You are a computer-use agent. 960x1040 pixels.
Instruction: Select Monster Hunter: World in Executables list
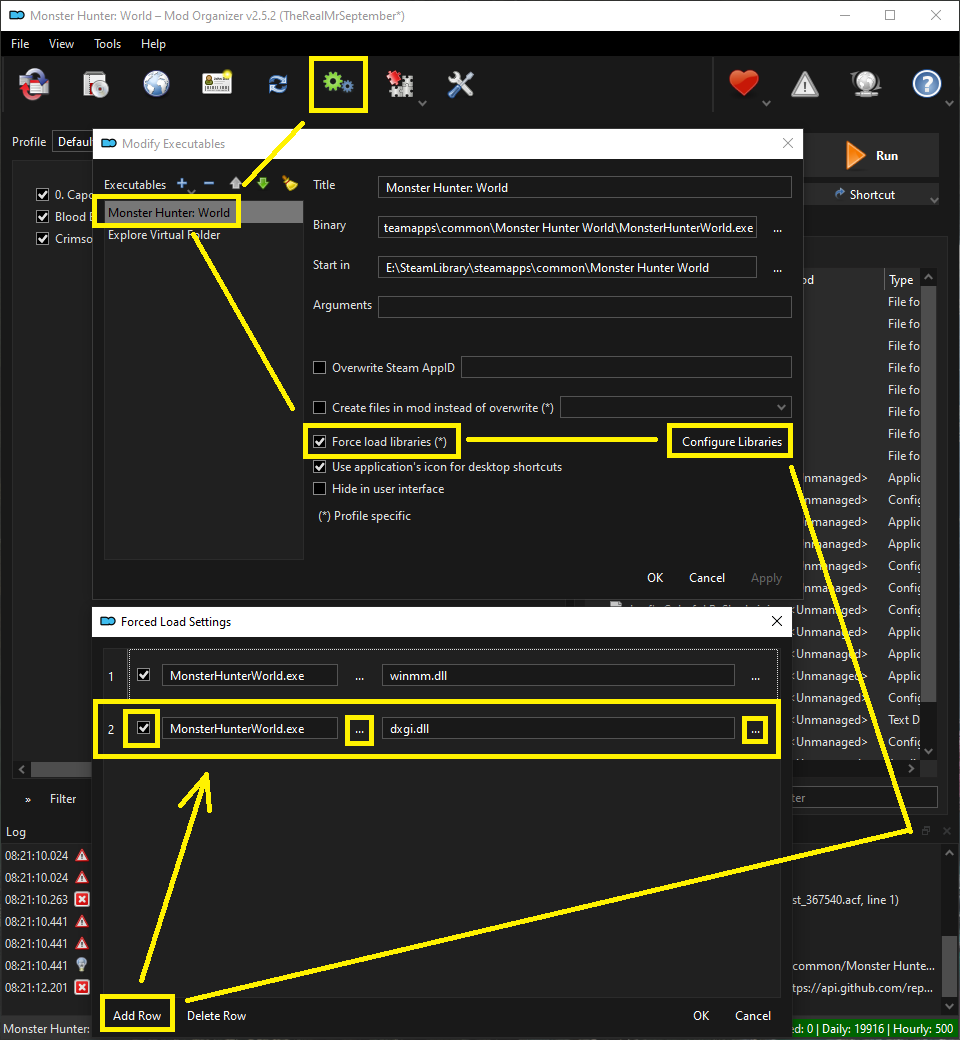click(204, 213)
